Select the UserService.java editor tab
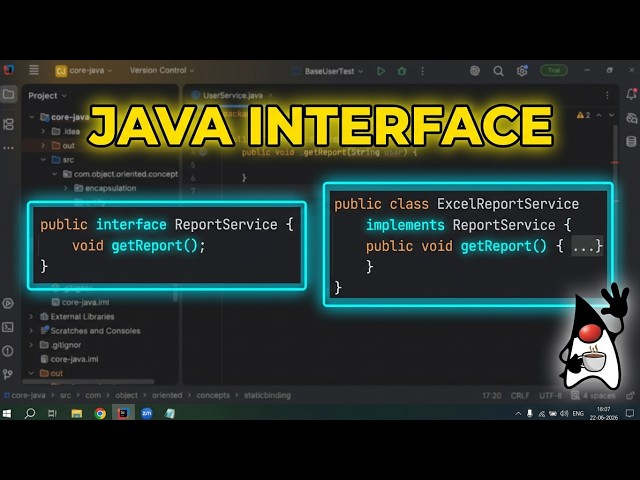The height and width of the screenshot is (480, 640). (233, 96)
